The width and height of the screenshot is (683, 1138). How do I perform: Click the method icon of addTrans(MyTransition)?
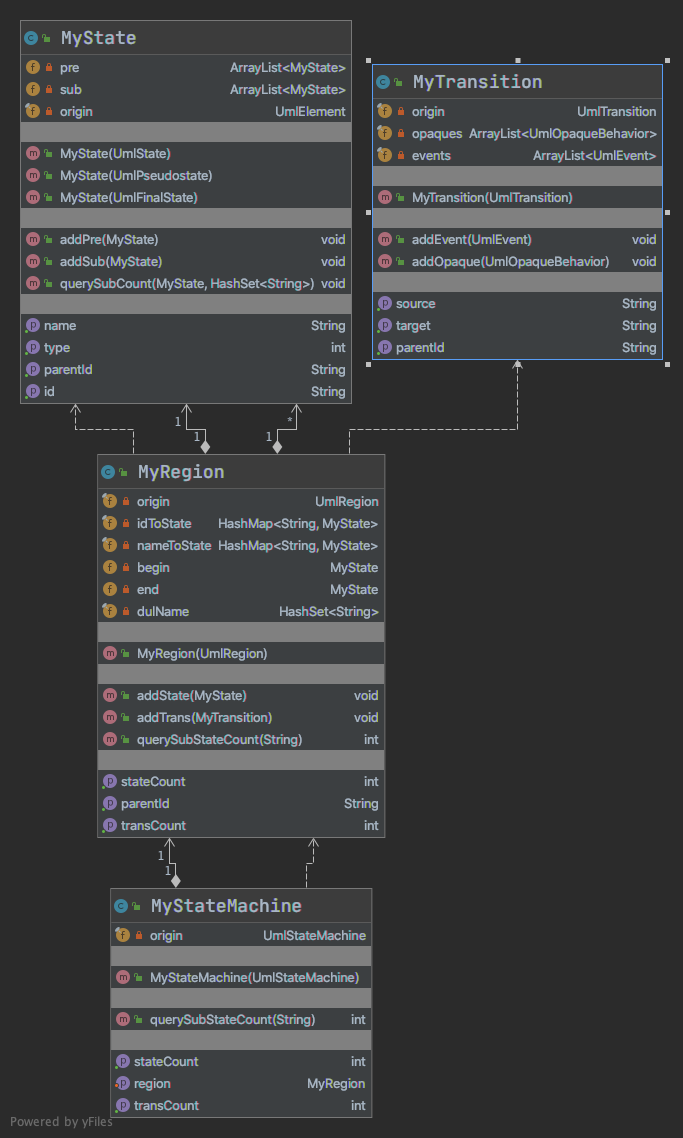(110, 717)
